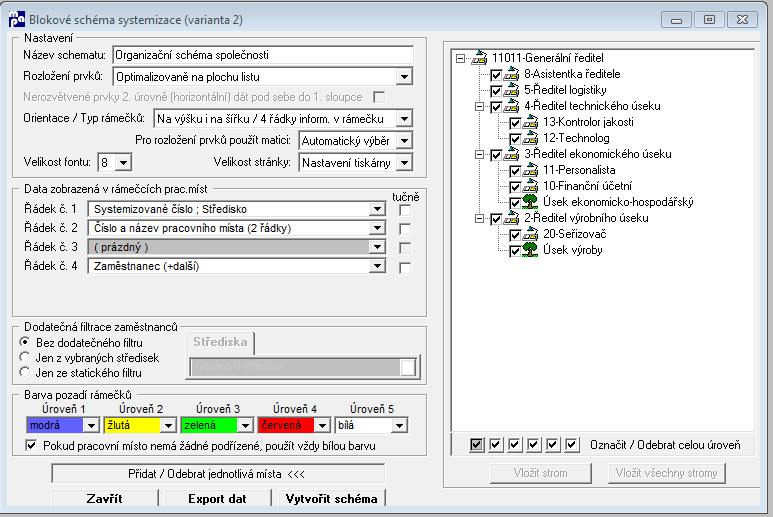Viewport: 773px width, 517px height.
Task: Collapse the 4-Ředitel technického úseku node
Action: coord(479,106)
